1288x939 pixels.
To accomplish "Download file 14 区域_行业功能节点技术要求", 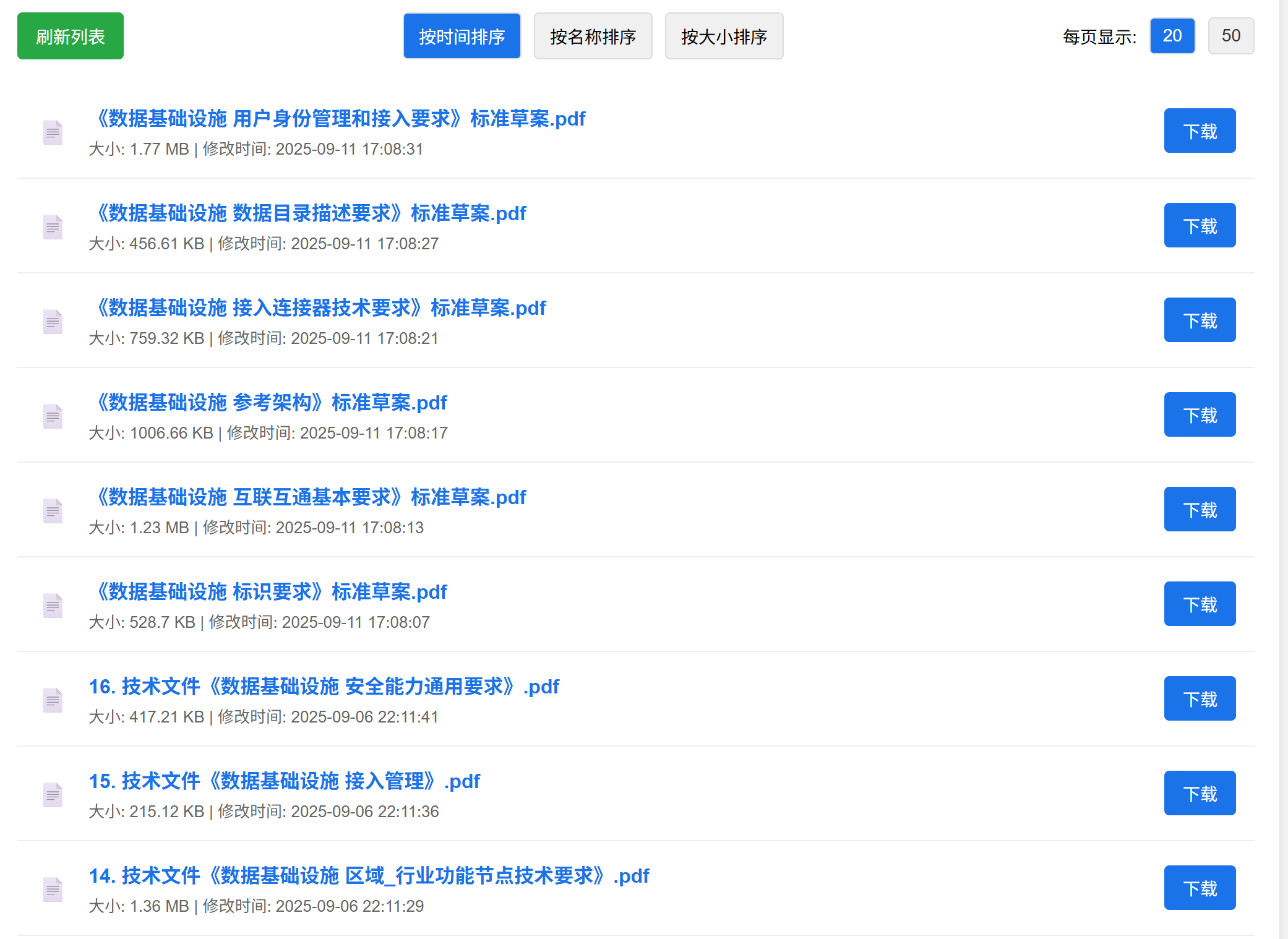I will pos(1199,888).
